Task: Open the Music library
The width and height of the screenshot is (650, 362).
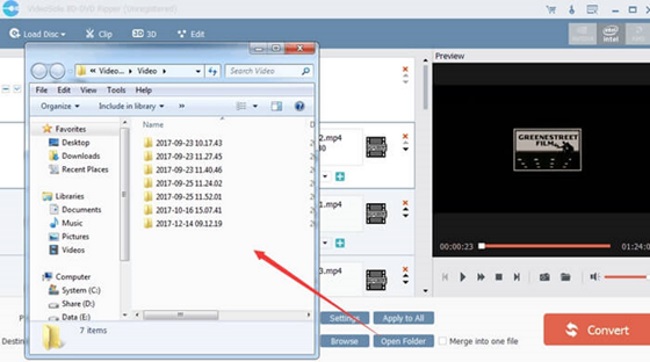Action: [x=66, y=223]
